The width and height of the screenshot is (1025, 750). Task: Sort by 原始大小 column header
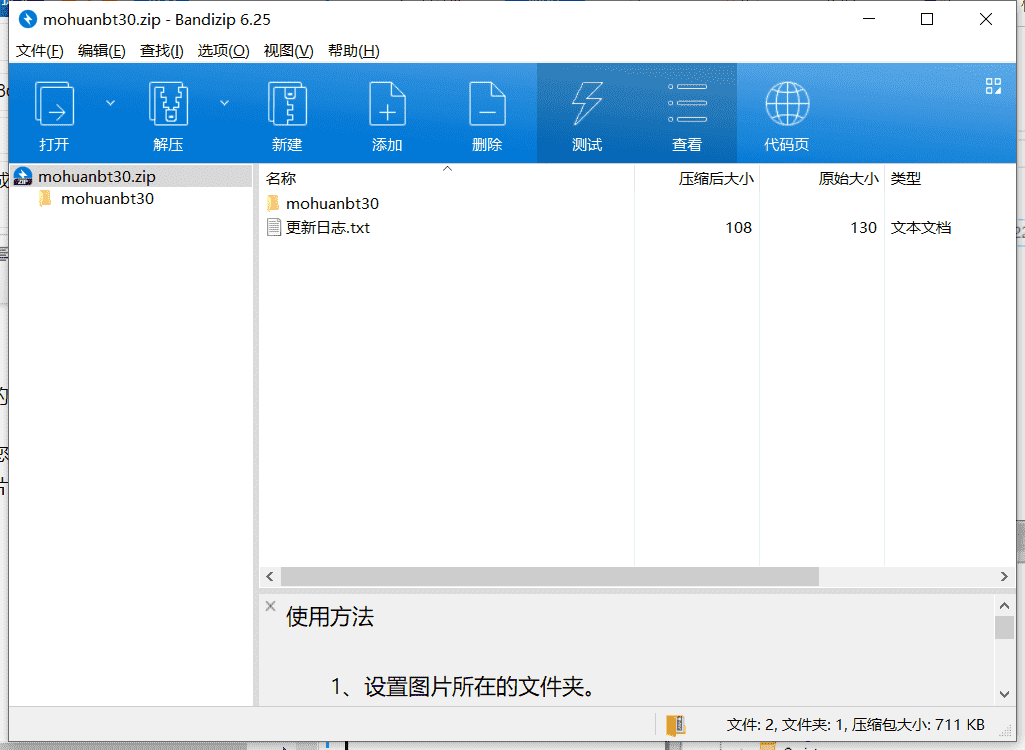pos(822,179)
